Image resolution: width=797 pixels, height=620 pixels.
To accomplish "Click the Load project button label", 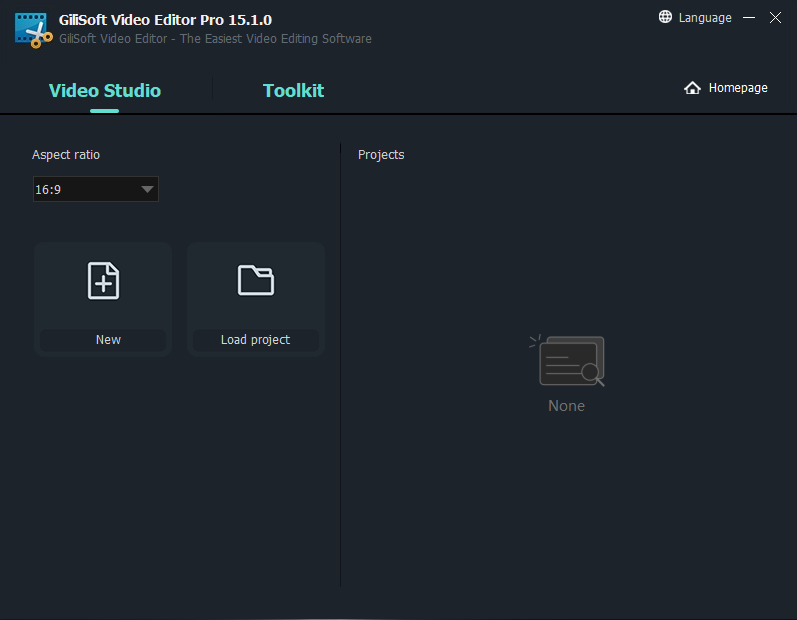I will 255,339.
